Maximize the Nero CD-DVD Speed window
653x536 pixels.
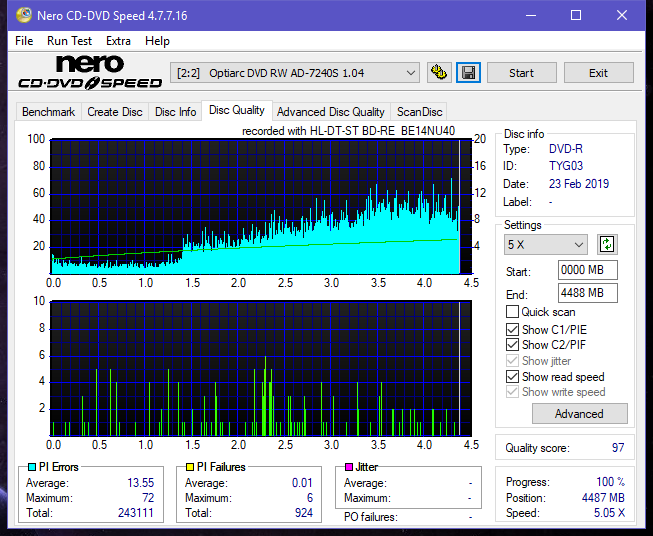click(x=576, y=15)
